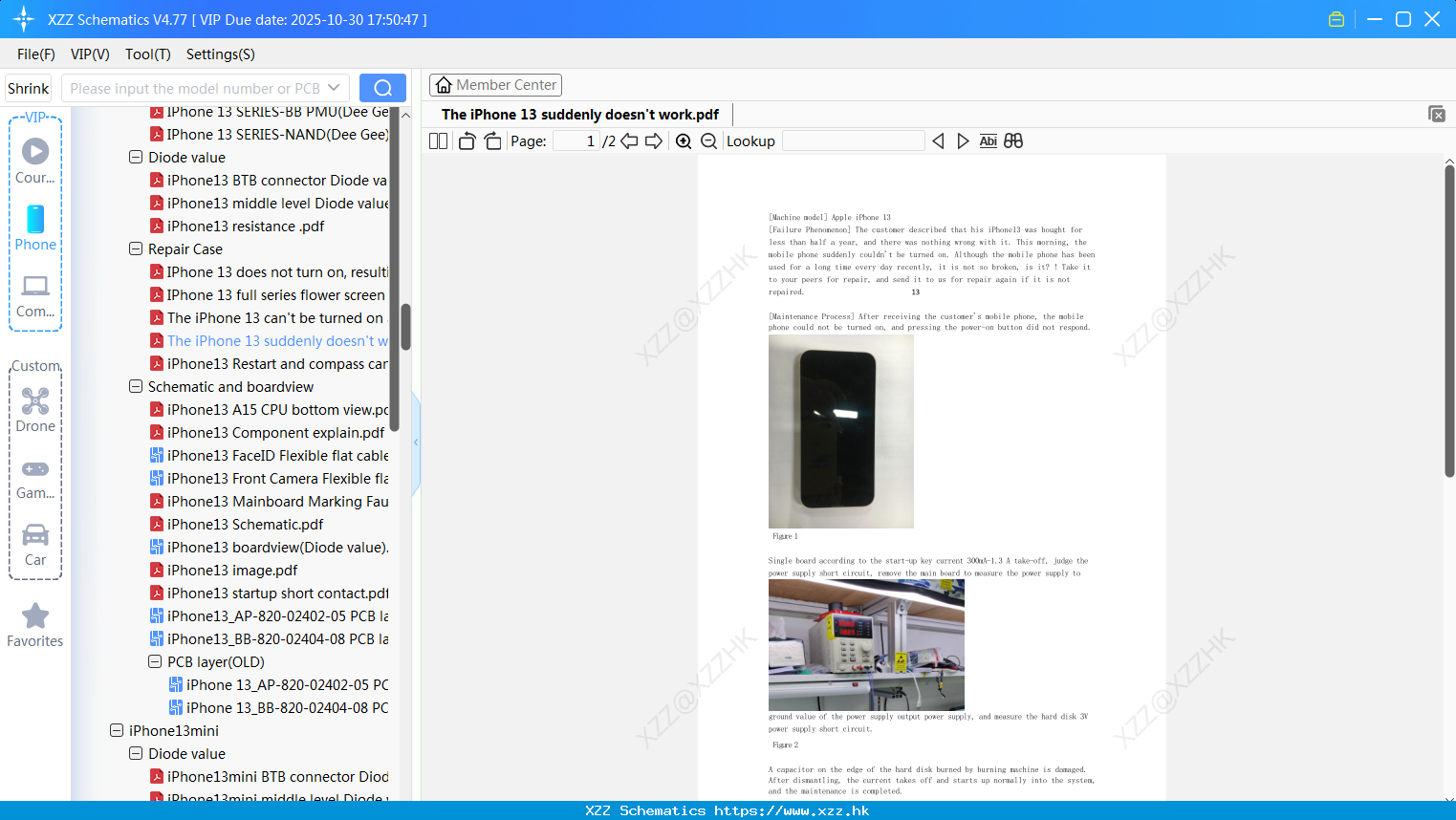Open iPhone13 FaceID Flexible flat cable file
1456x820 pixels.
tap(269, 455)
